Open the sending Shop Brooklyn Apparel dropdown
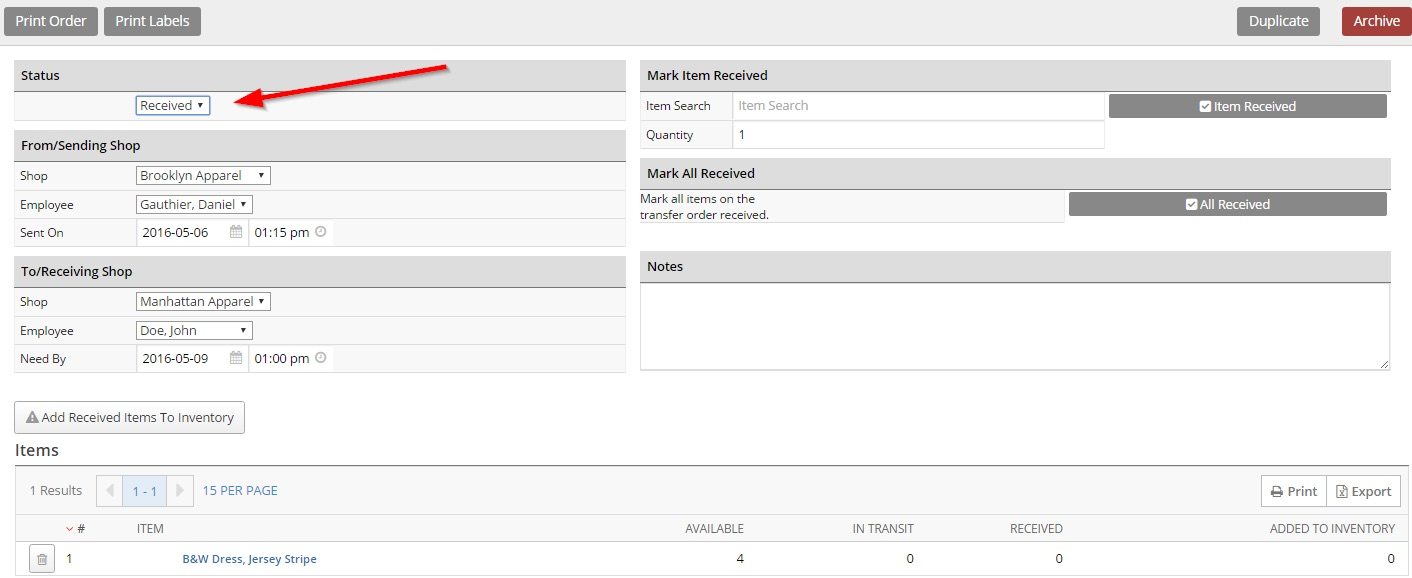 click(x=203, y=175)
